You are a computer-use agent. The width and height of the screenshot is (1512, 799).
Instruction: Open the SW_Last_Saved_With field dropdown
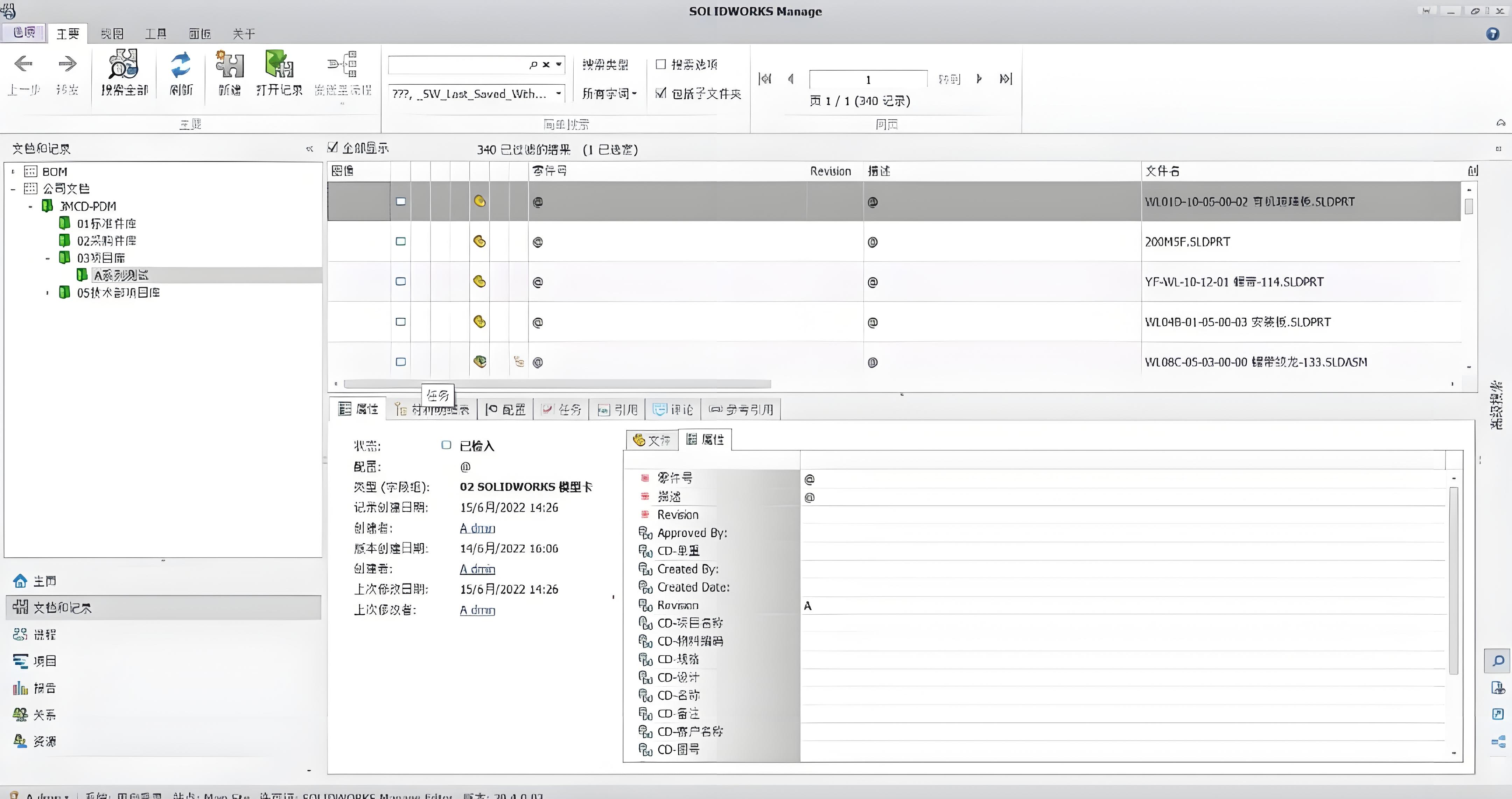(558, 93)
